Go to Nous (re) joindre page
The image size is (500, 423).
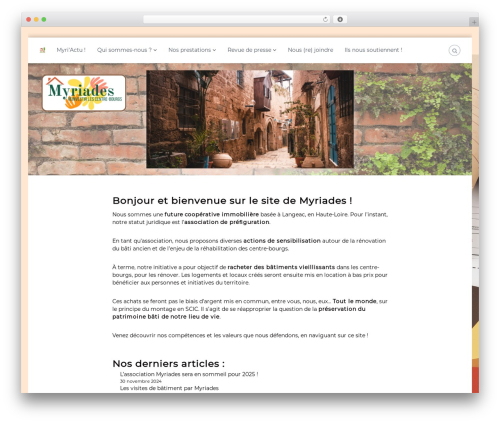point(310,50)
